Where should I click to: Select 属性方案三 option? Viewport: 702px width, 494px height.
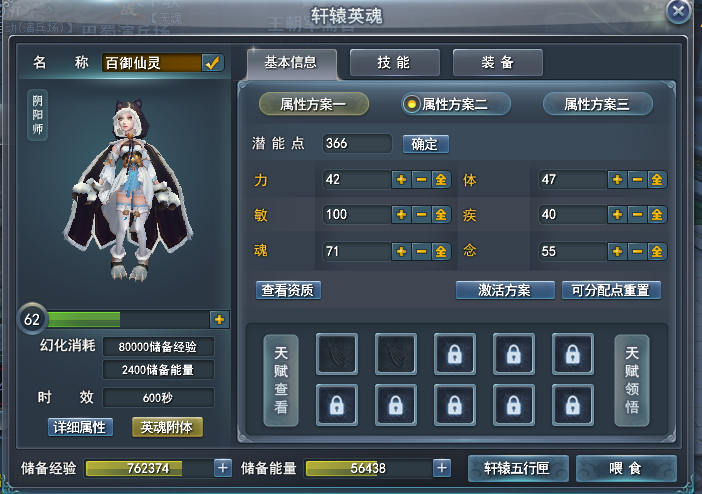coord(598,104)
